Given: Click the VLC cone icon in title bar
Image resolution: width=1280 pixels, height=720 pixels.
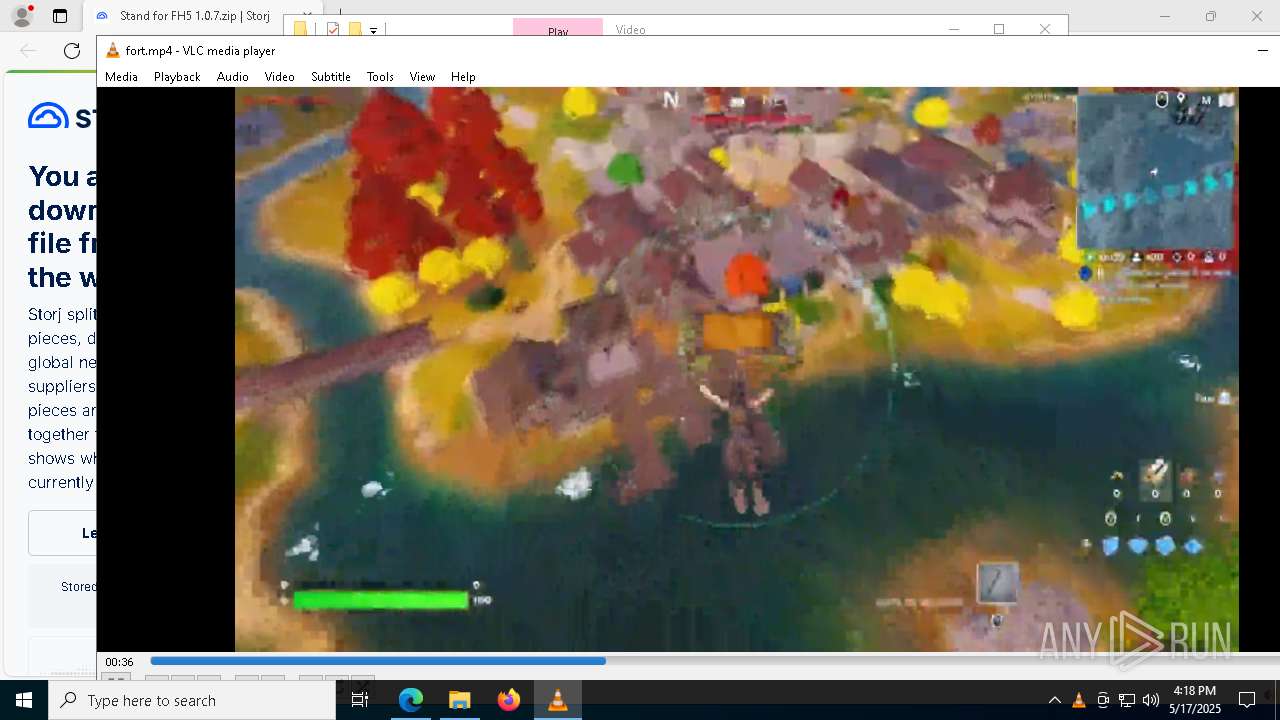Looking at the screenshot, I should tap(113, 50).
